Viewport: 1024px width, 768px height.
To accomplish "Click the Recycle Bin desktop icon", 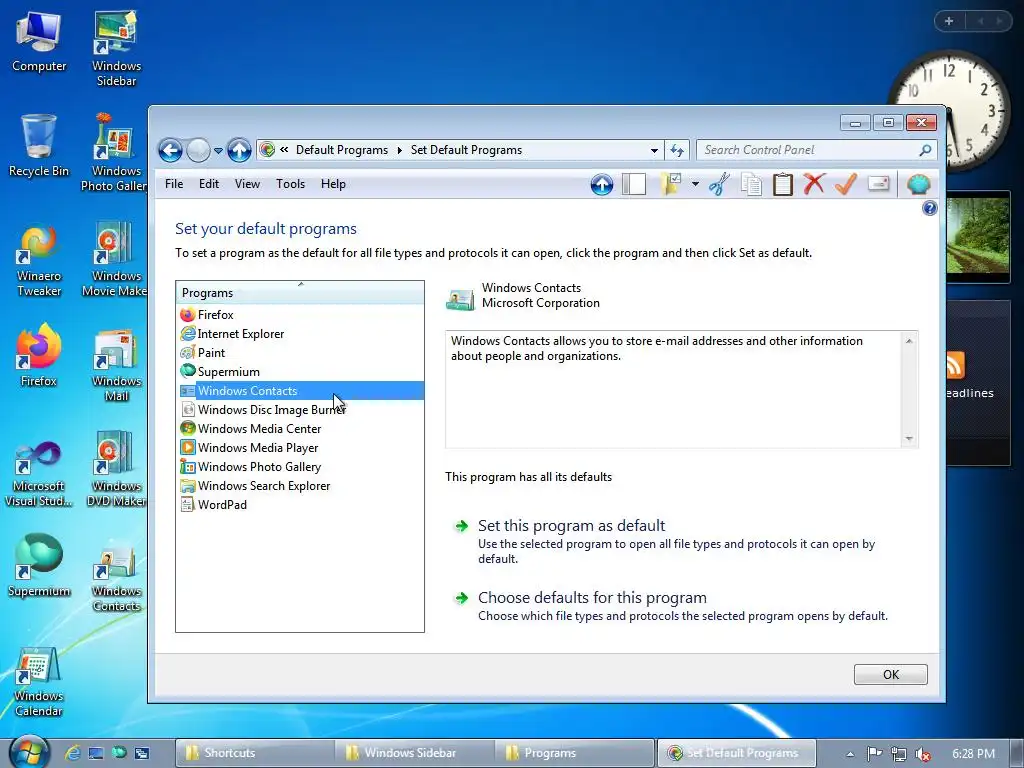I will click(39, 145).
